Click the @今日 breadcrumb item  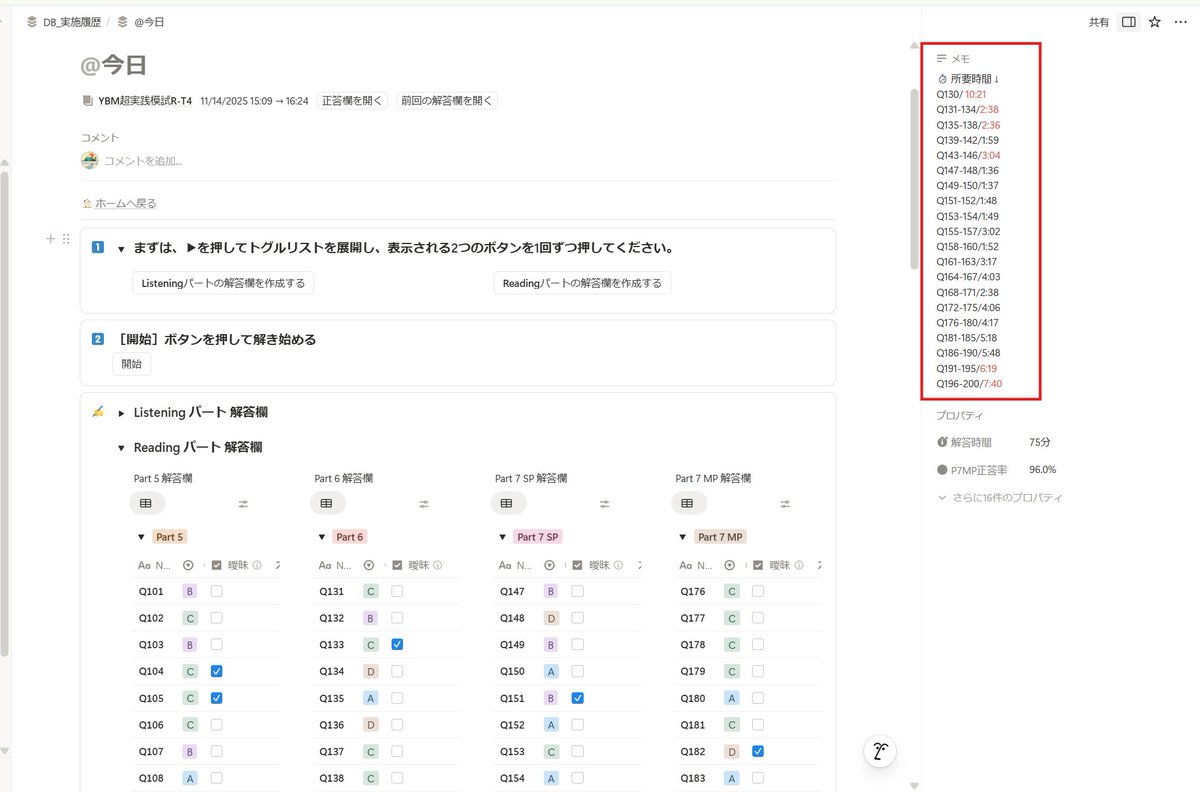point(148,21)
